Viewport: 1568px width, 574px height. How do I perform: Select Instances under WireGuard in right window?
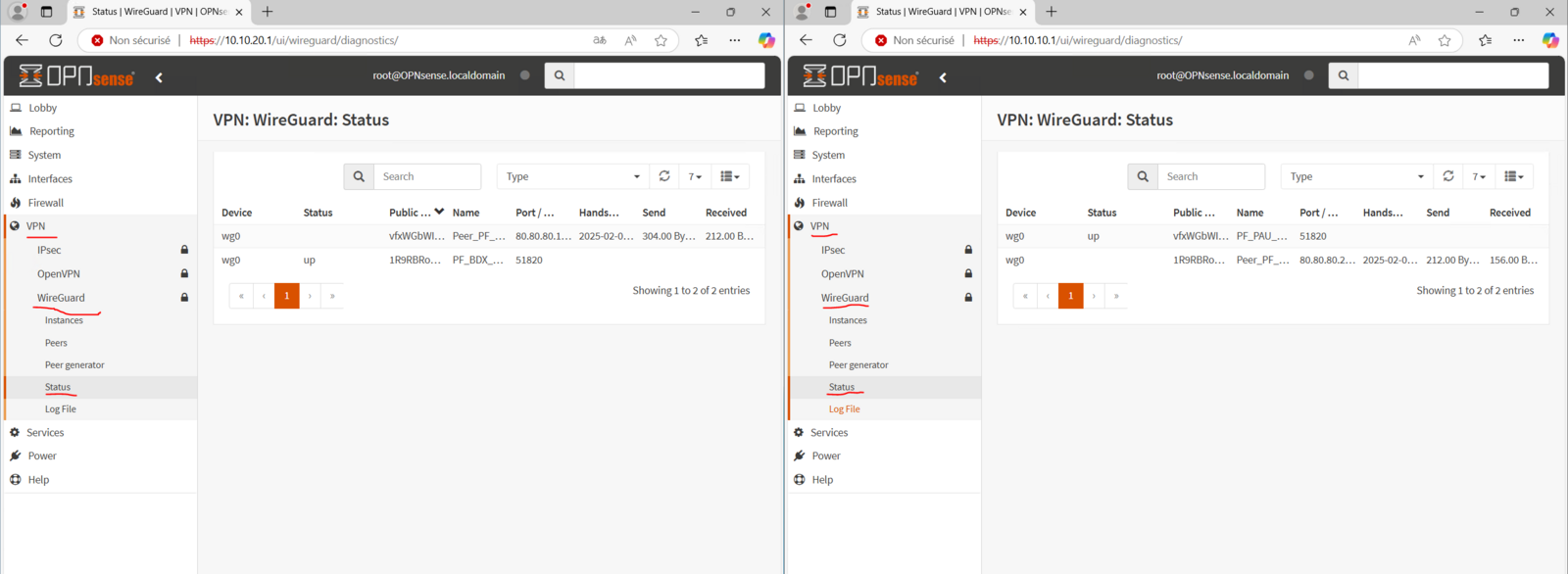coord(848,320)
